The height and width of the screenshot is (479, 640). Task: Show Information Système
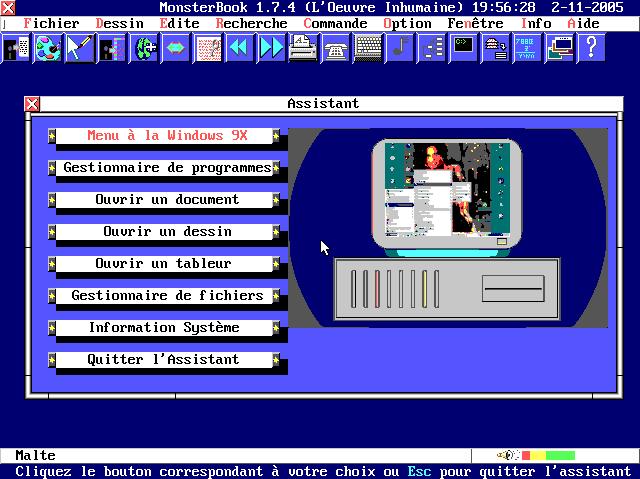coord(164,328)
